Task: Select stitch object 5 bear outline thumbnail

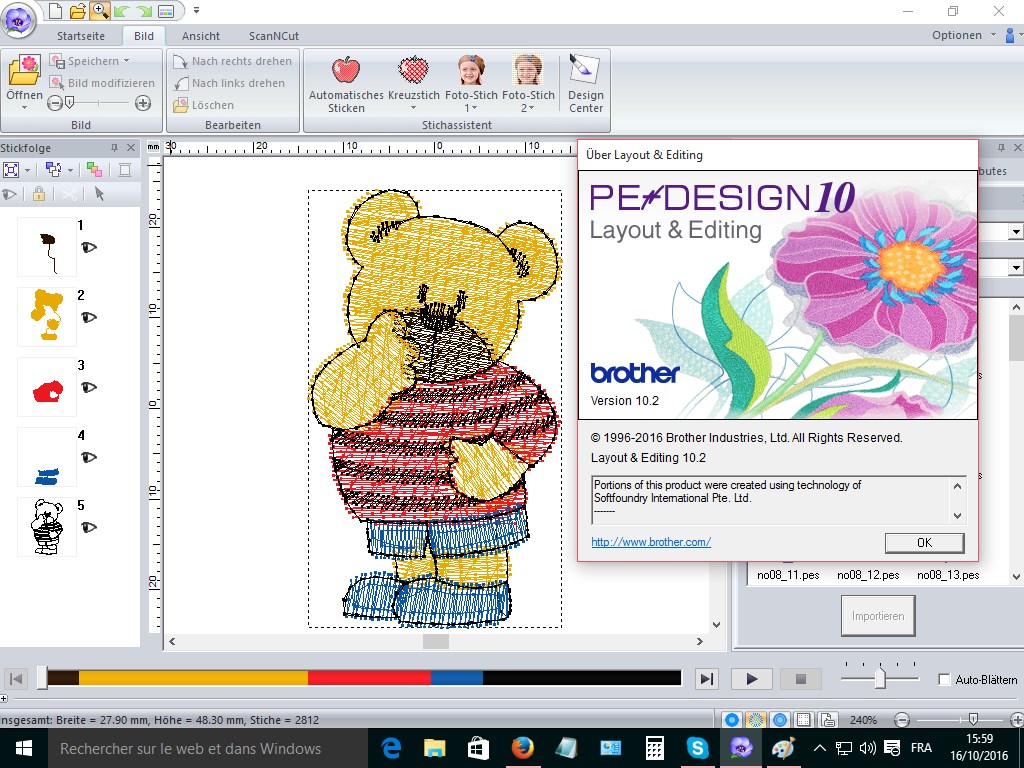Action: pyautogui.click(x=47, y=527)
